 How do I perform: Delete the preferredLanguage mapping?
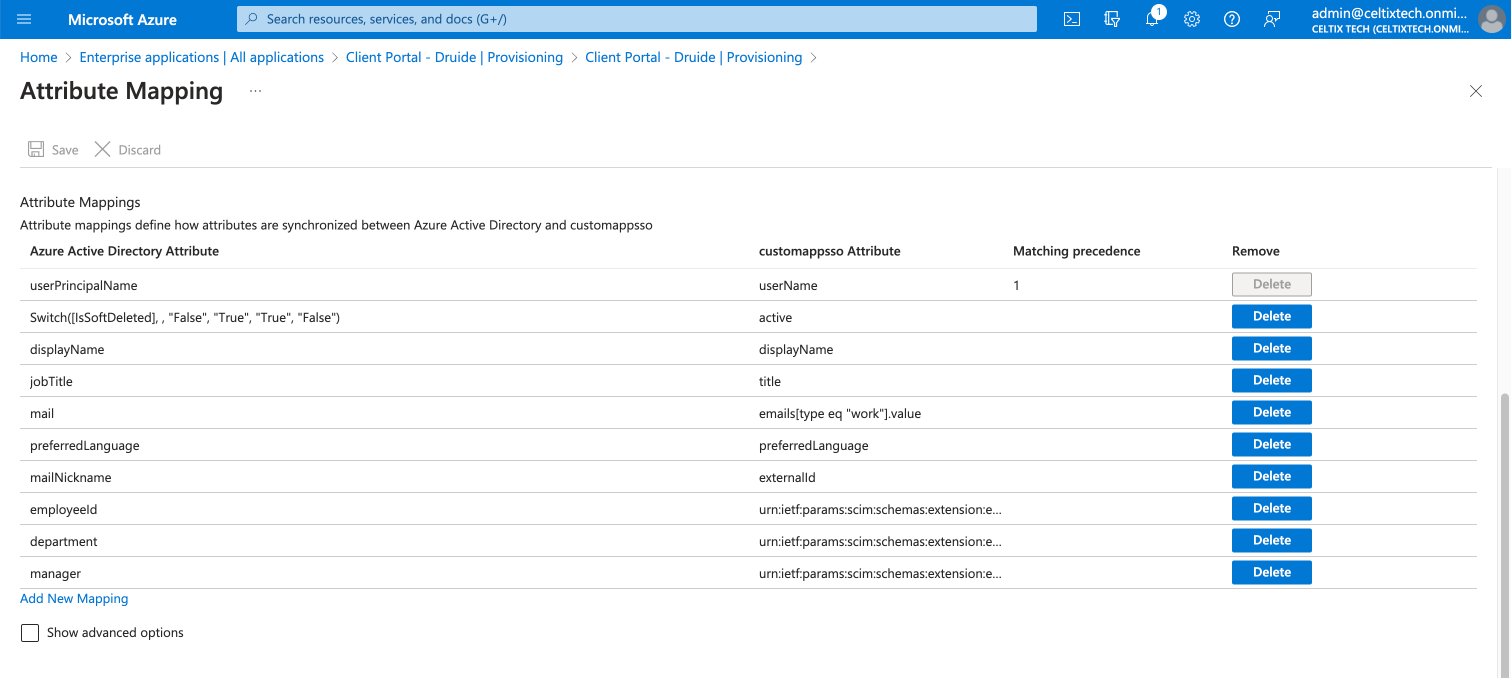coord(1272,445)
